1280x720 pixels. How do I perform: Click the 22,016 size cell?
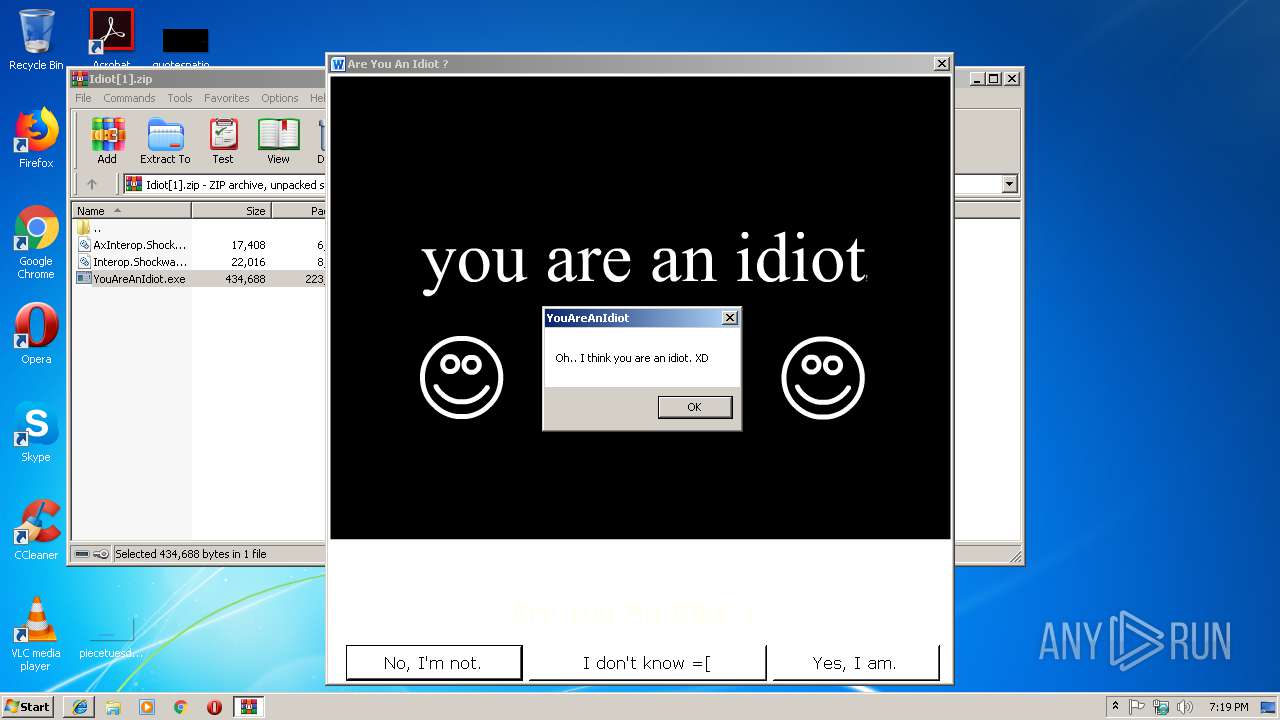point(248,262)
